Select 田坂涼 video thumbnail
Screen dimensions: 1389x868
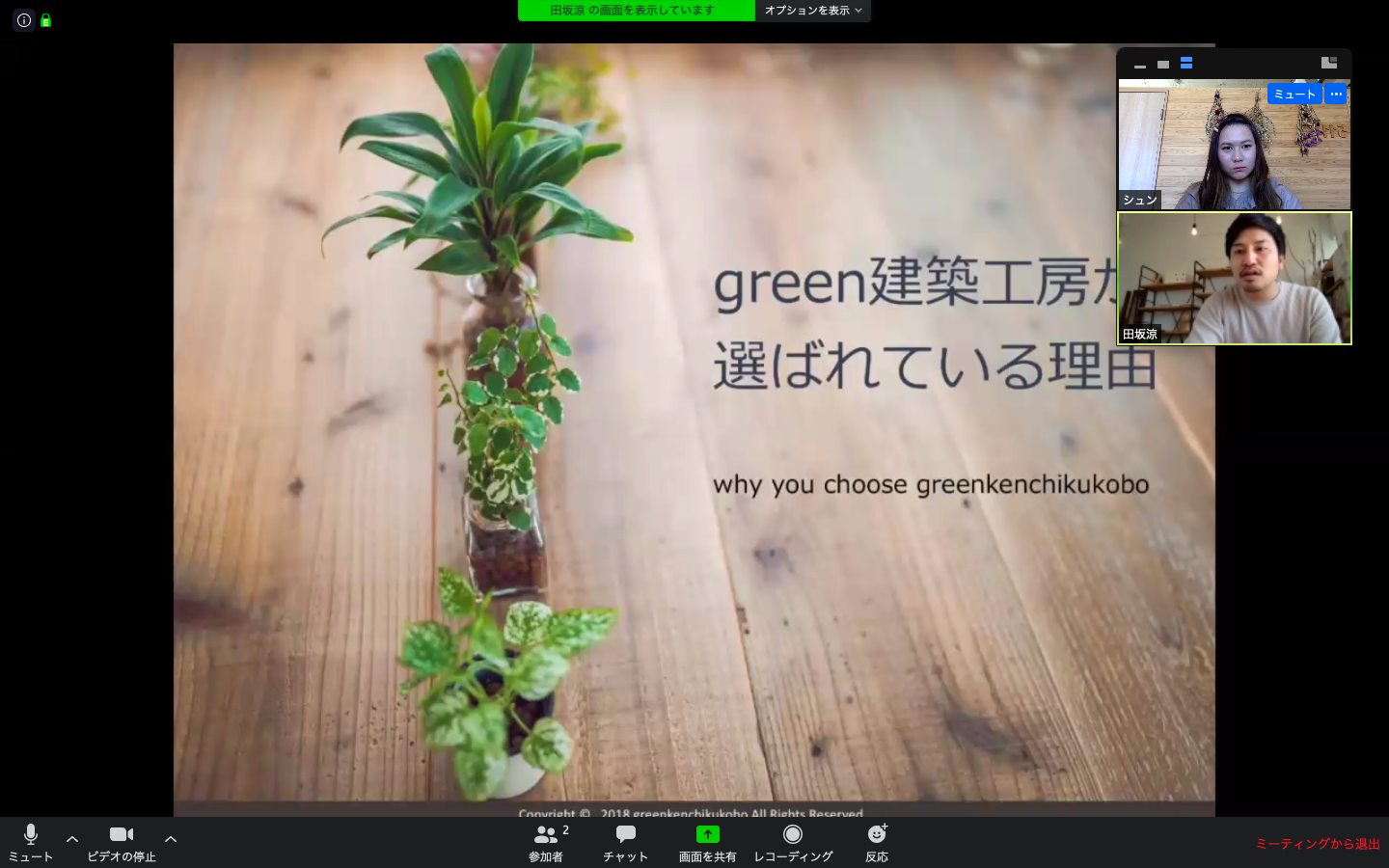pos(1235,279)
